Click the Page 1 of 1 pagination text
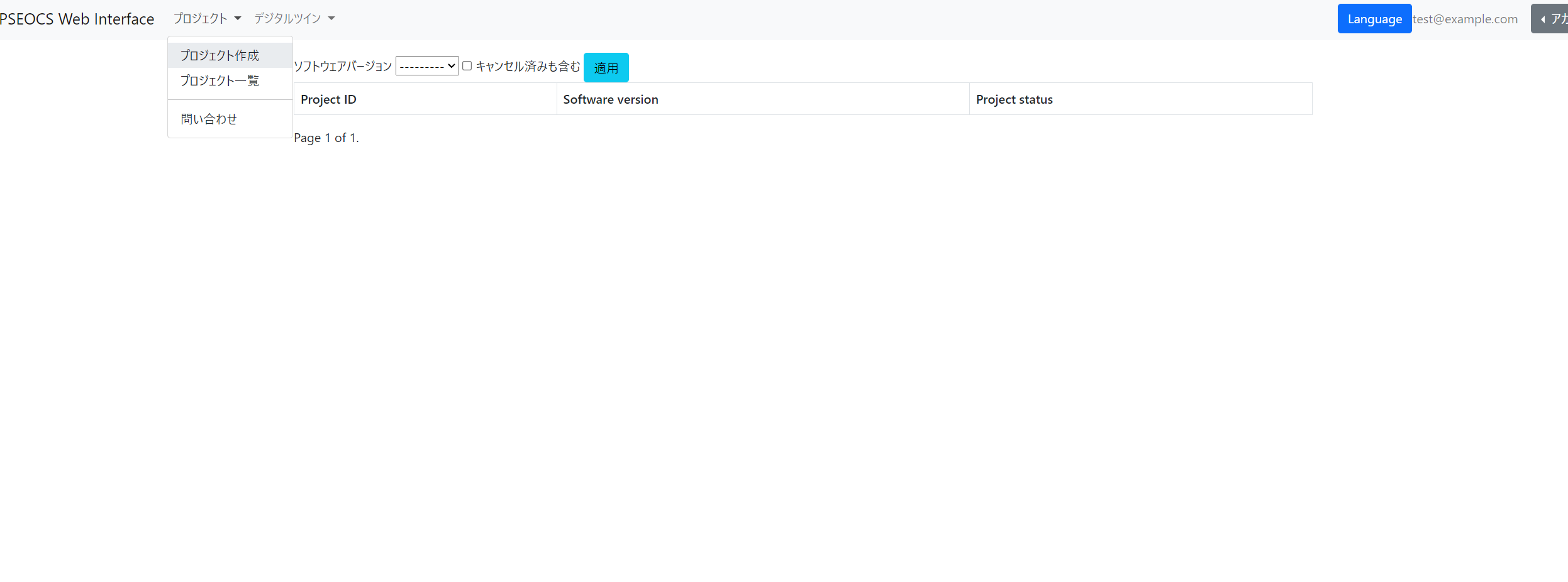The width and height of the screenshot is (1568, 582). click(x=326, y=138)
